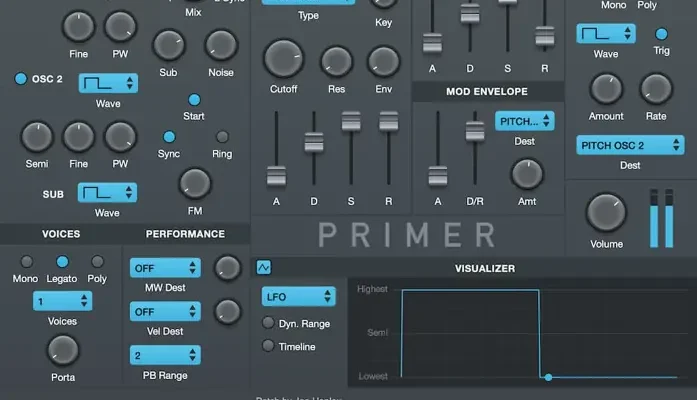Image resolution: width=697 pixels, height=400 pixels.
Task: Click the Noise knob
Action: point(221,45)
